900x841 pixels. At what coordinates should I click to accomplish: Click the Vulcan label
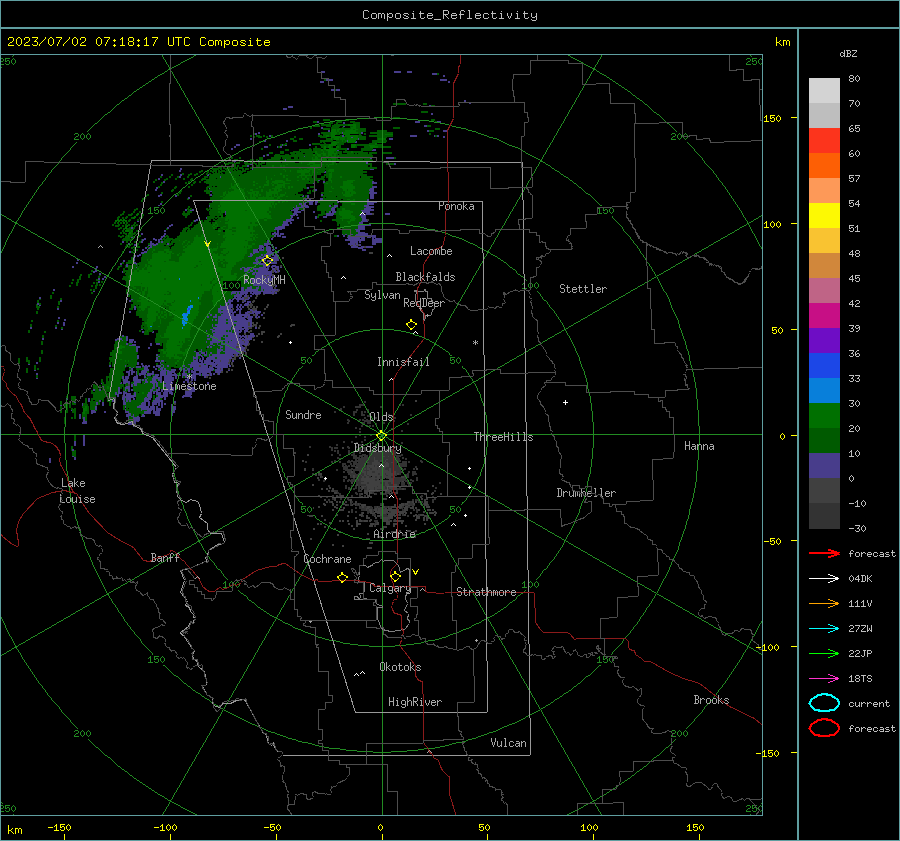[508, 743]
